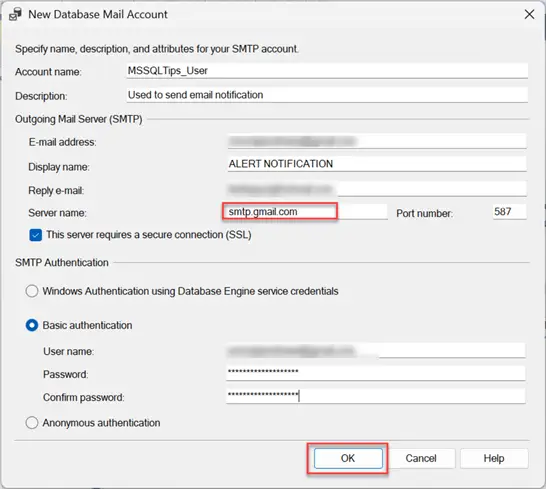The width and height of the screenshot is (546, 489).
Task: Click the Reply e-mail field
Action: pos(377,189)
